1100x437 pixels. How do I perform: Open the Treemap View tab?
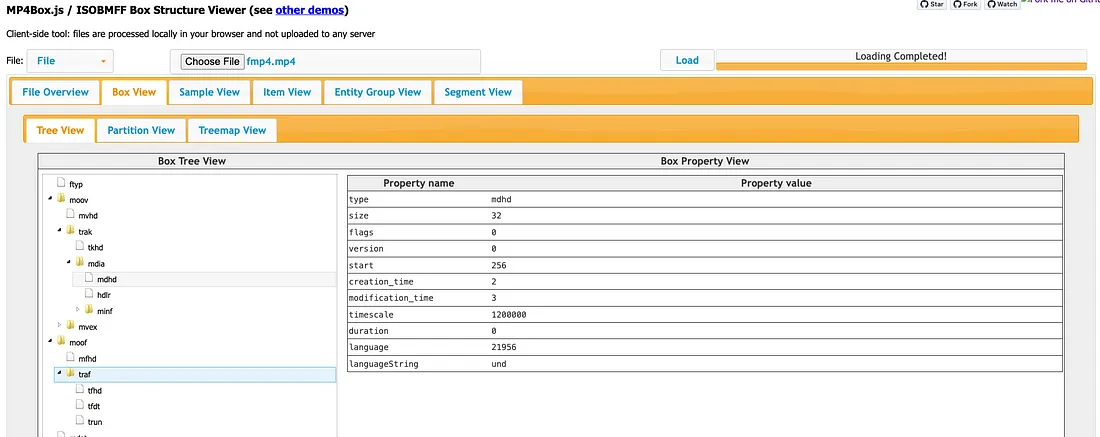[x=232, y=130]
